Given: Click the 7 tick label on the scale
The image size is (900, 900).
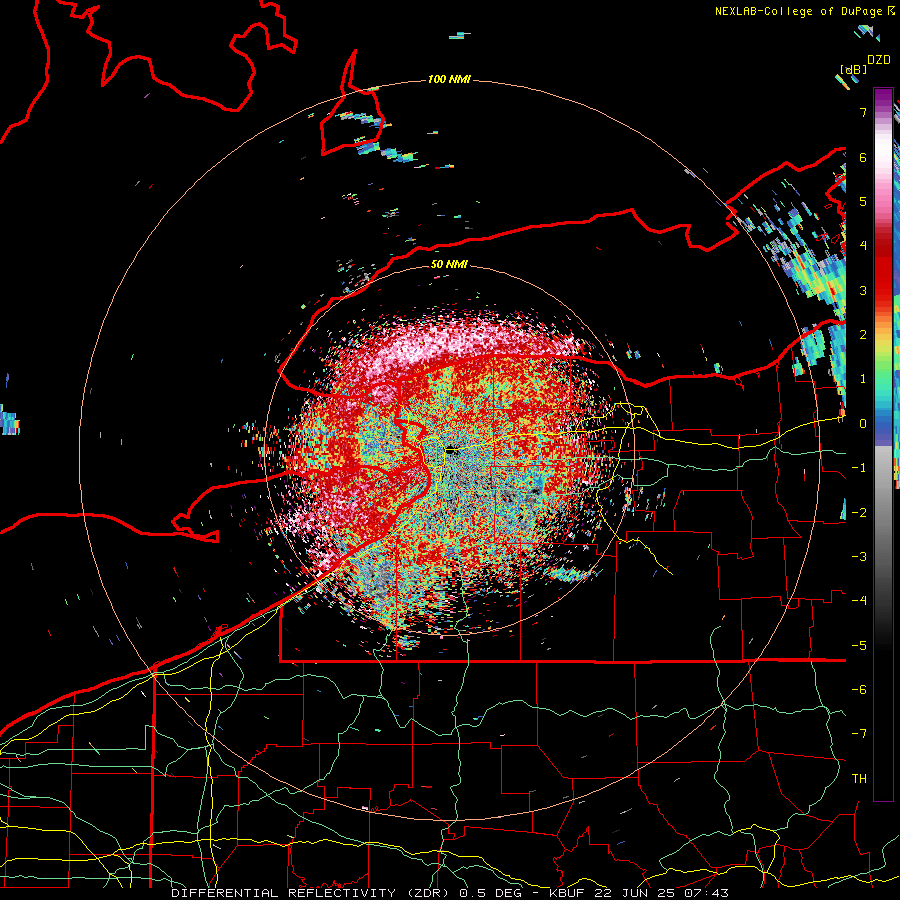Looking at the screenshot, I should (x=863, y=112).
